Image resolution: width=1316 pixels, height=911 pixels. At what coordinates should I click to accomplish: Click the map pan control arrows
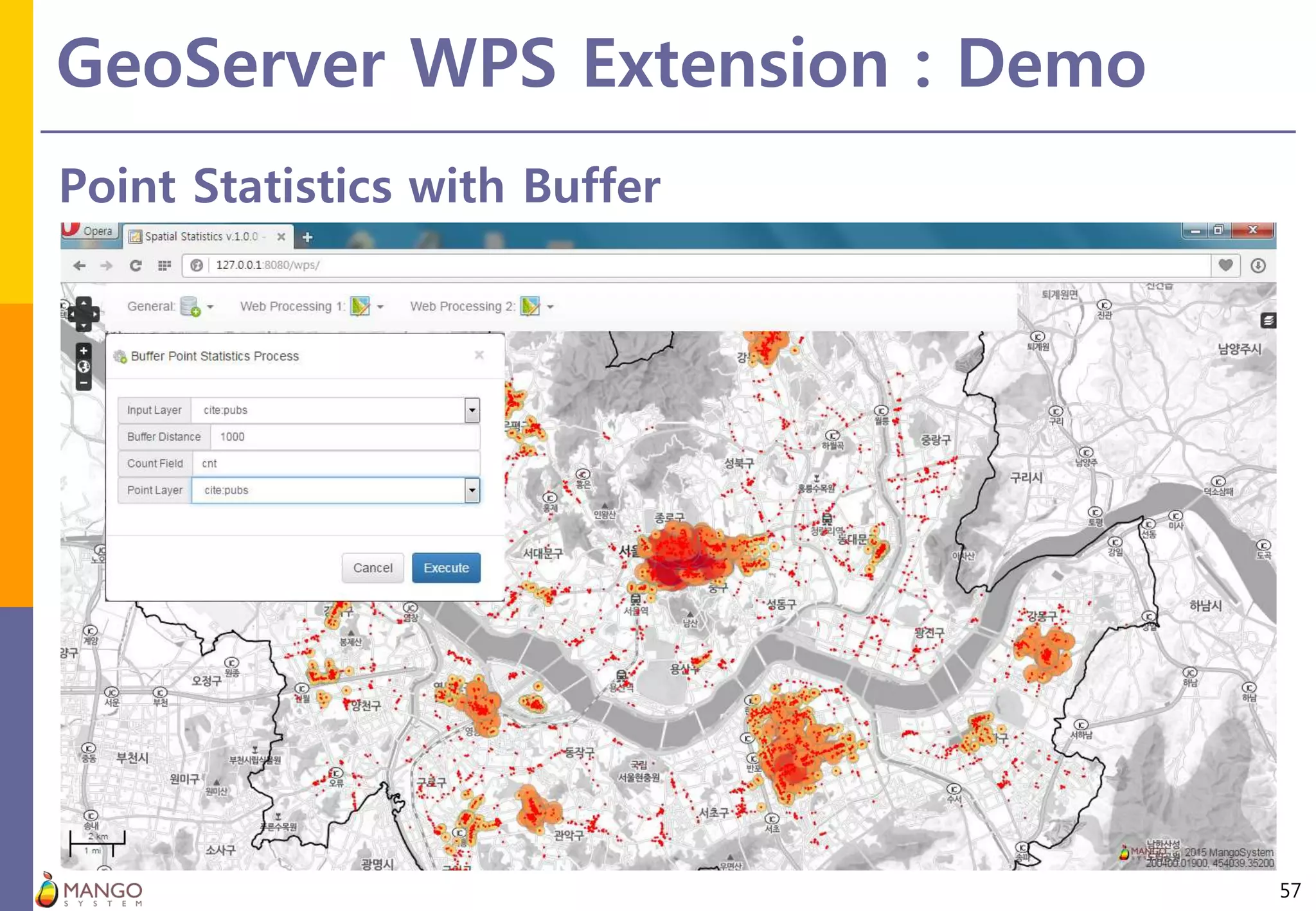tap(84, 314)
